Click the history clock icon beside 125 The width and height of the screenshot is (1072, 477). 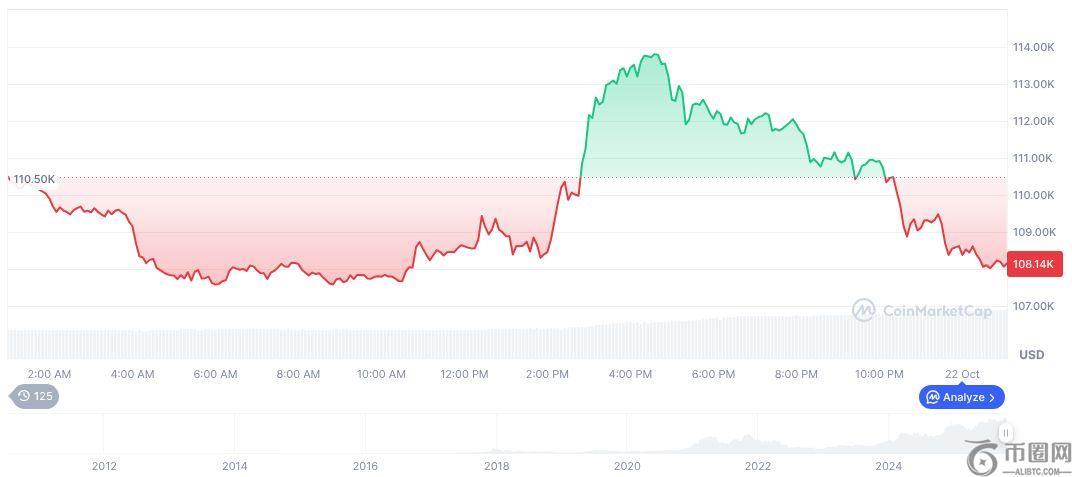pos(24,396)
